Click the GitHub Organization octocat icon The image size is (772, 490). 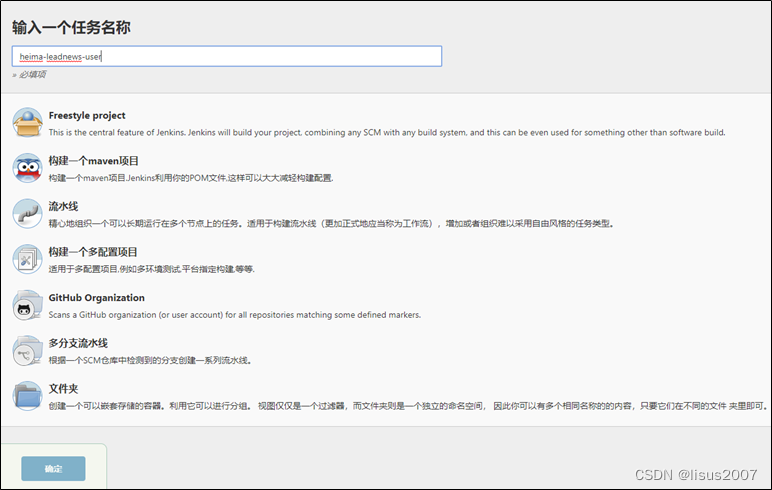coord(28,305)
